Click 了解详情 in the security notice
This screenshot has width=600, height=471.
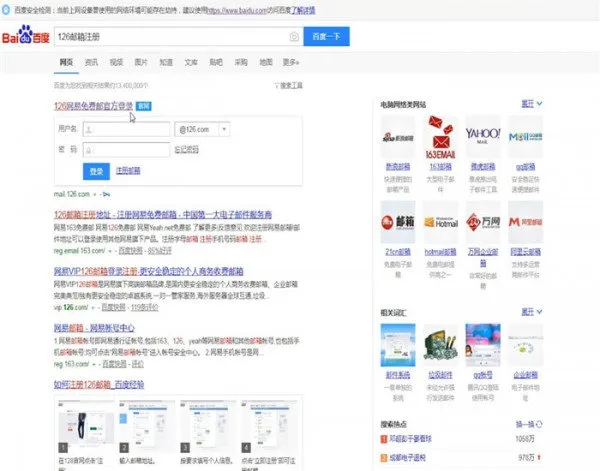point(303,10)
